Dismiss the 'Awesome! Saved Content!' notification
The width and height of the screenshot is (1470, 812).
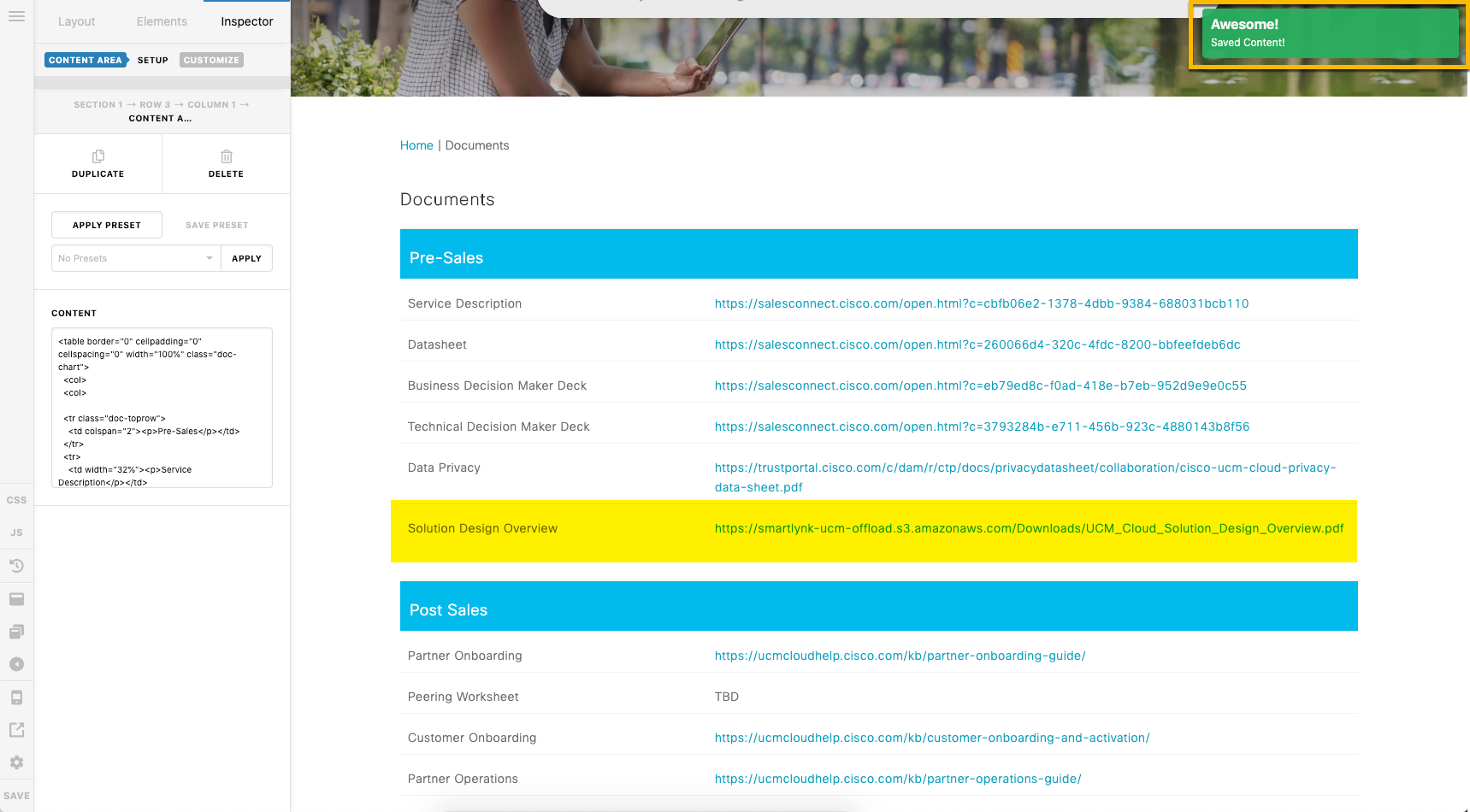(1330, 33)
